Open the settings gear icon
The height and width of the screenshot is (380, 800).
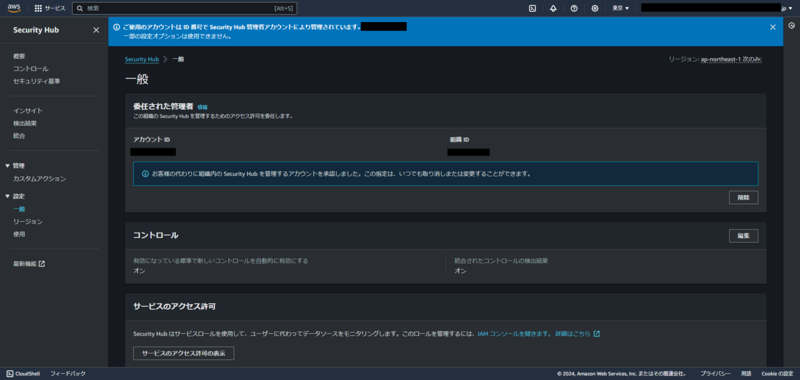click(595, 8)
